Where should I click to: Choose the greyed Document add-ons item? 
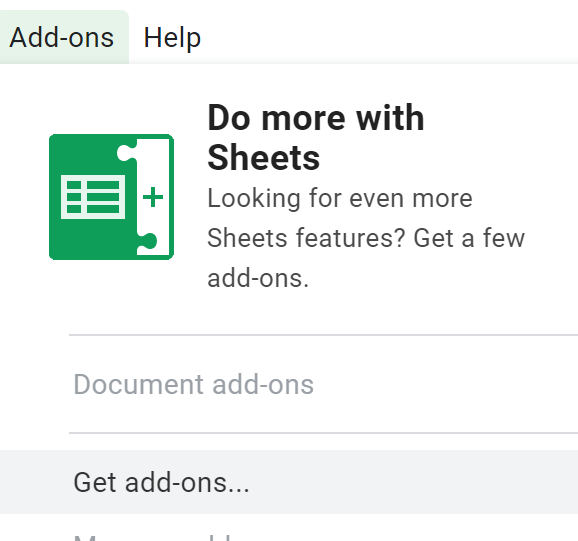coord(194,384)
